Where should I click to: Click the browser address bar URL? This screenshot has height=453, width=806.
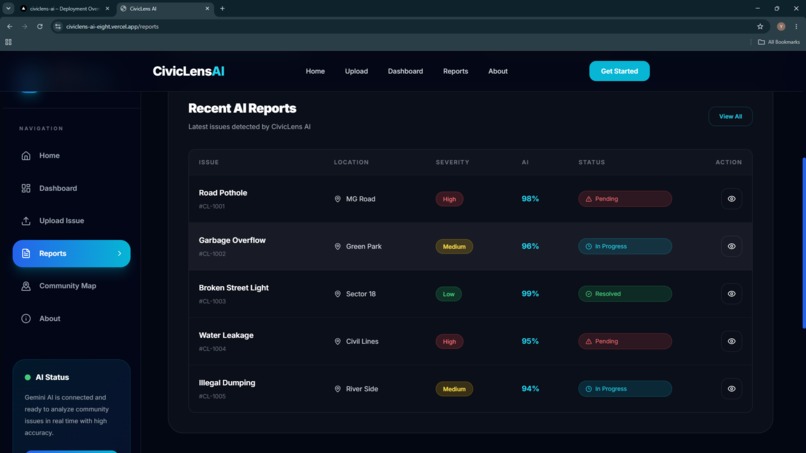click(112, 26)
